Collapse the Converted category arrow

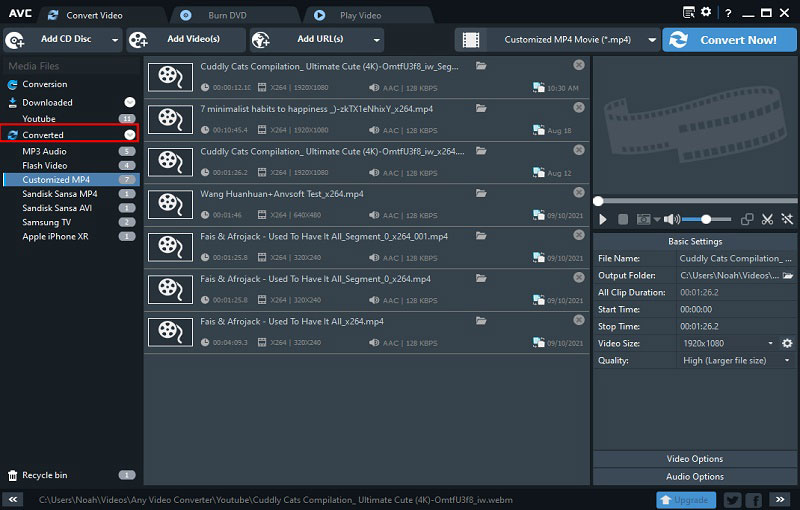tap(130, 135)
